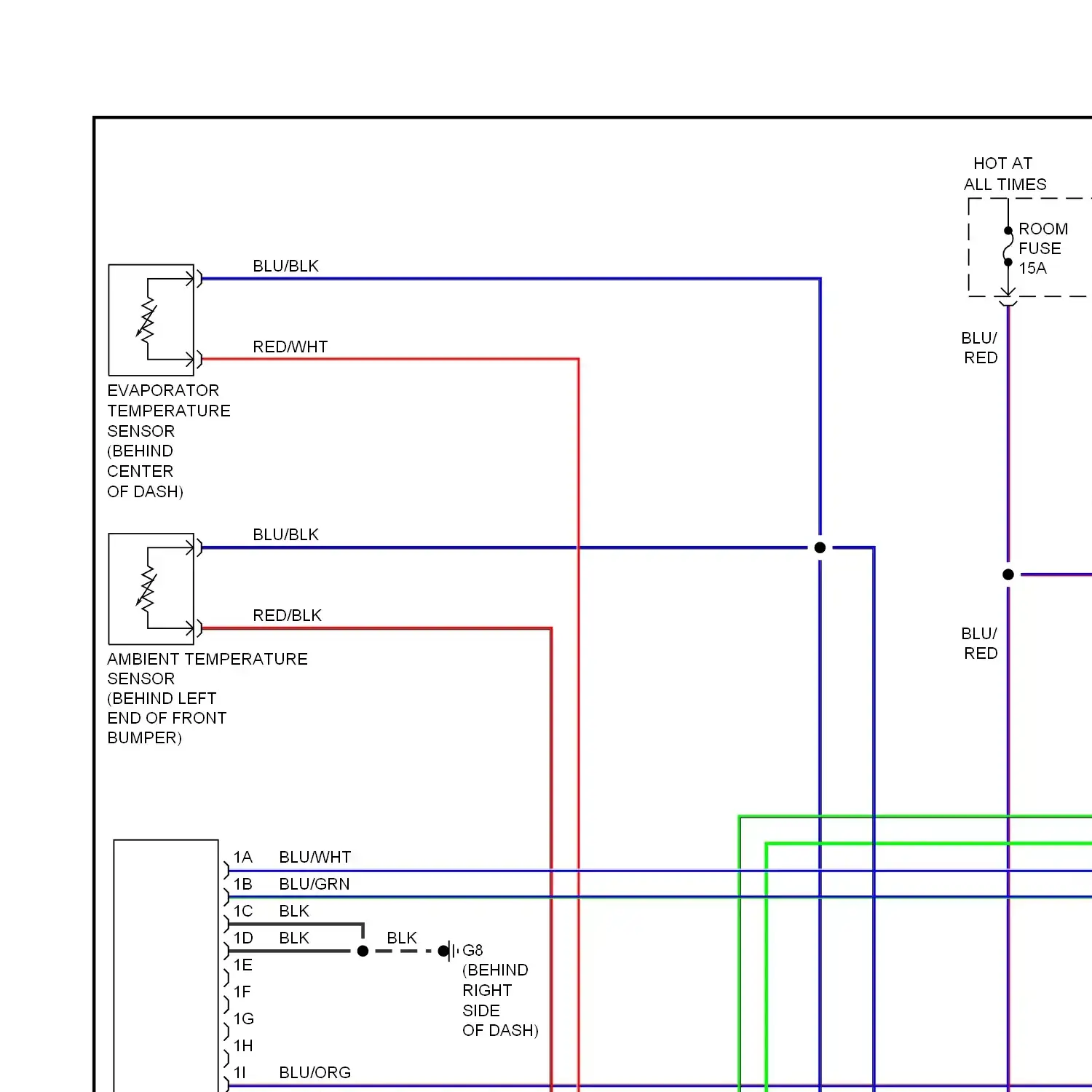Viewport: 1092px width, 1092px height.
Task: Click the ROOM FUSE 15A text
Action: 1042,248
